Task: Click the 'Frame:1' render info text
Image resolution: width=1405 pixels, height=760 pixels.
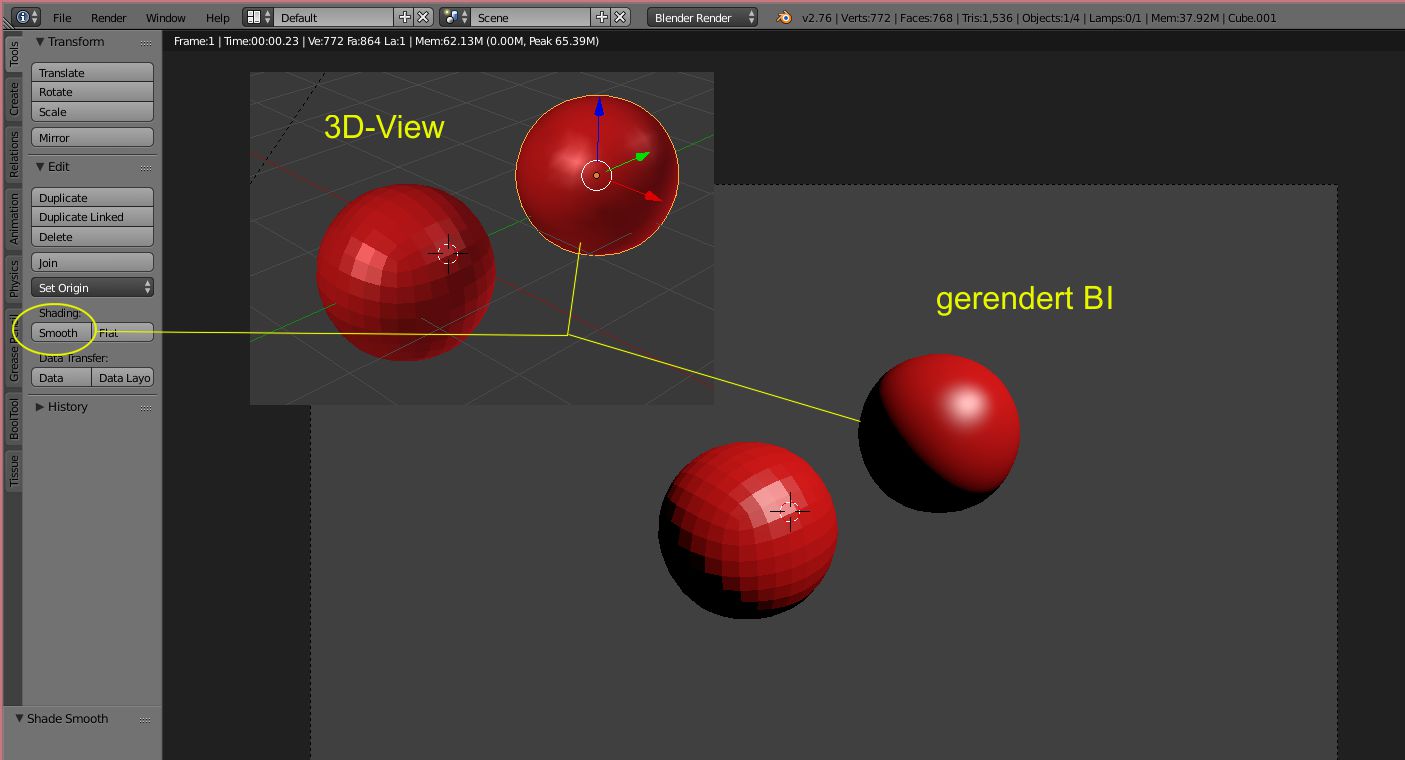Action: coord(195,41)
